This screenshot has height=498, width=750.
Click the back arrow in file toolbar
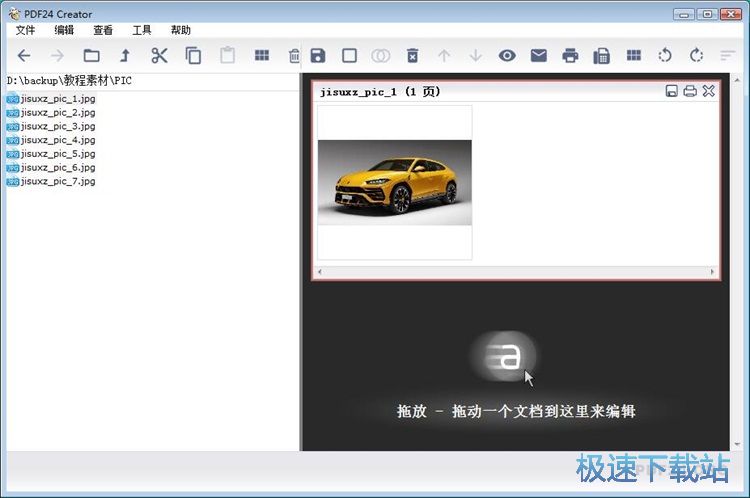(x=24, y=56)
